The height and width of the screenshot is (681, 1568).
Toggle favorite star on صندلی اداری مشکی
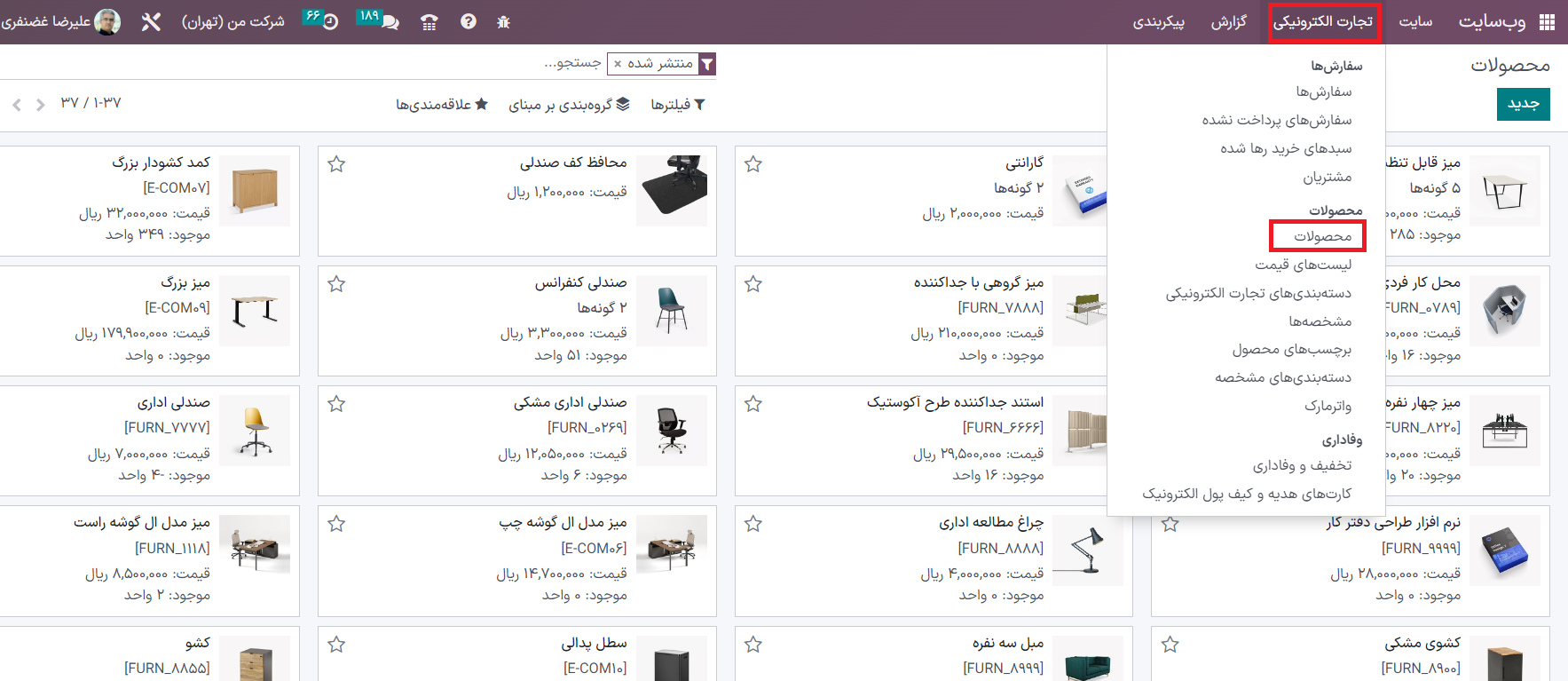pos(336,404)
